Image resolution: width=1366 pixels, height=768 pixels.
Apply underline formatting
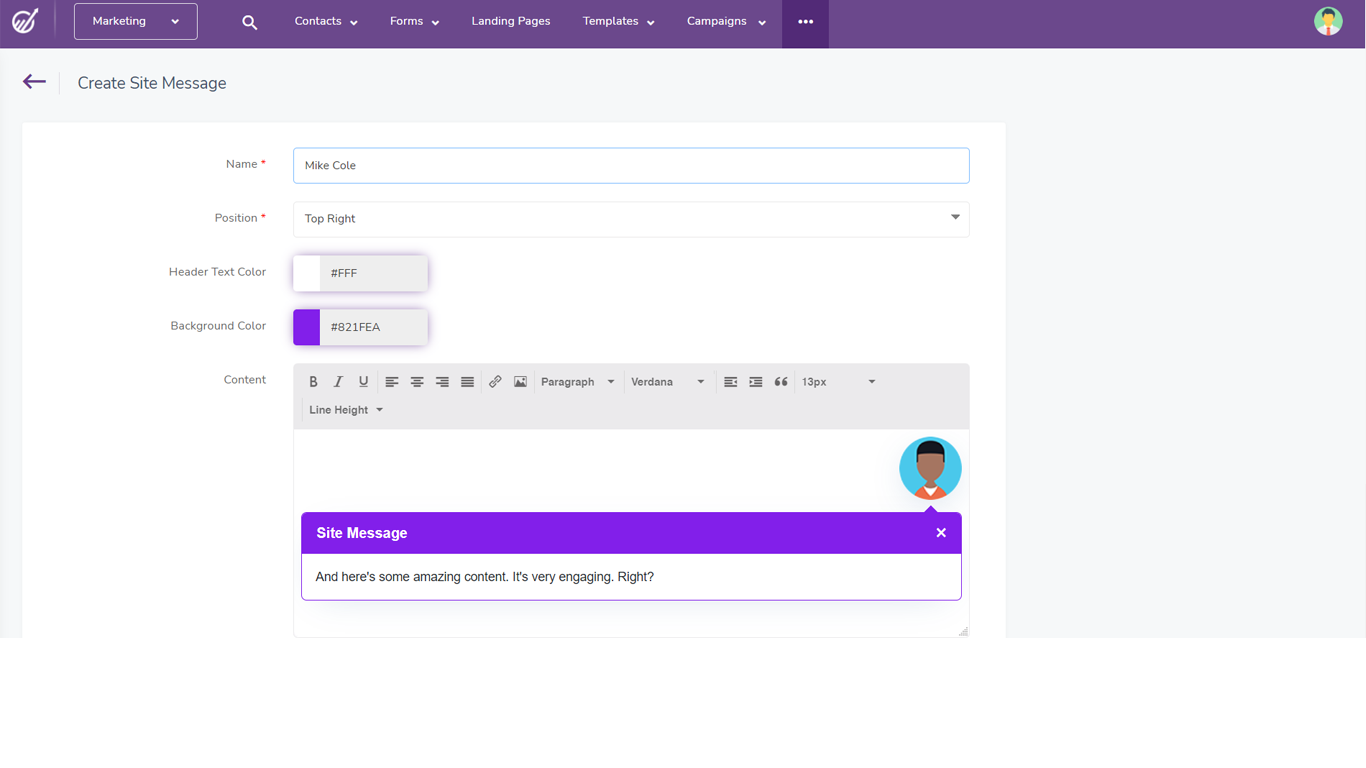363,381
